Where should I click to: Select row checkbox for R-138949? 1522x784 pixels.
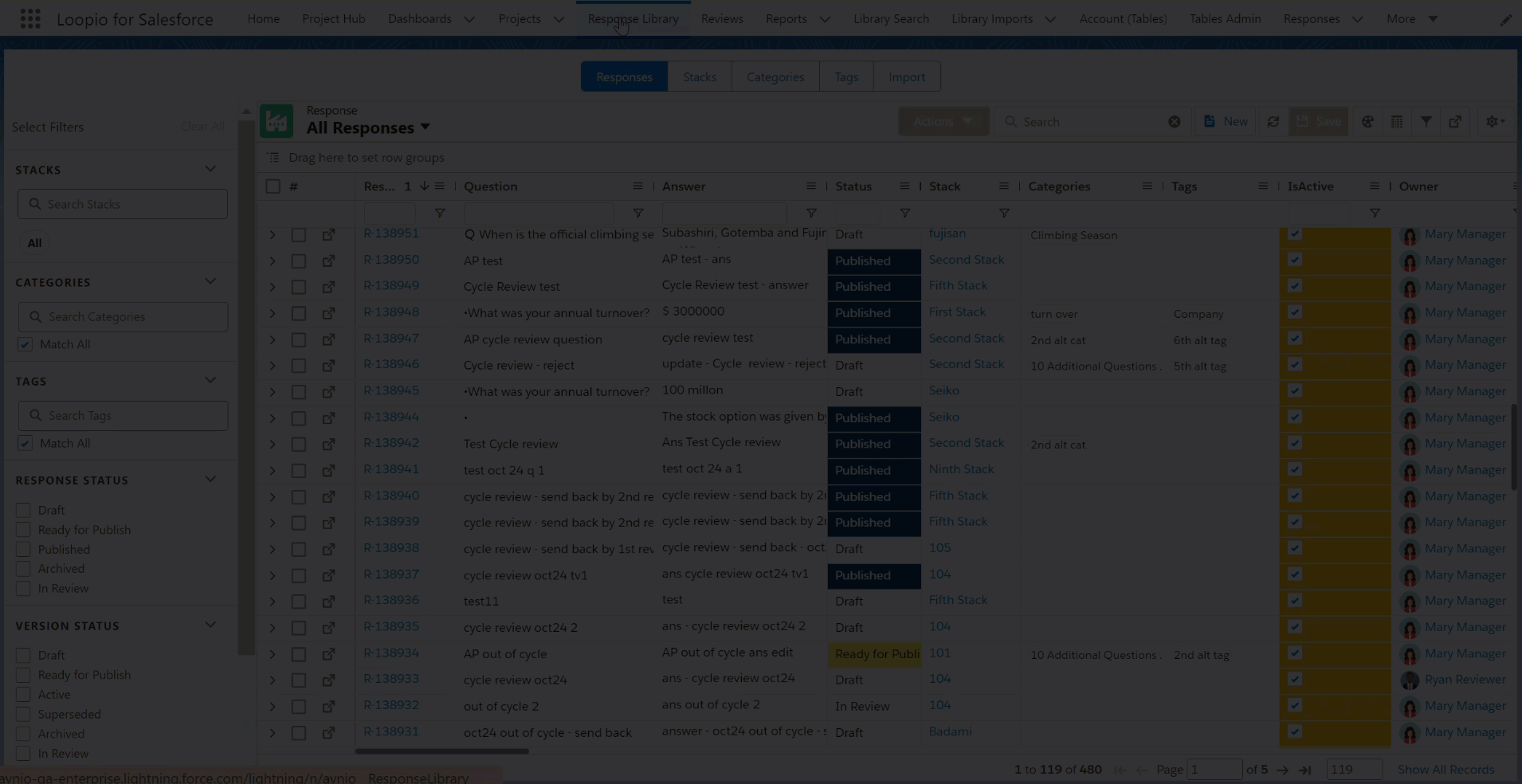click(299, 287)
